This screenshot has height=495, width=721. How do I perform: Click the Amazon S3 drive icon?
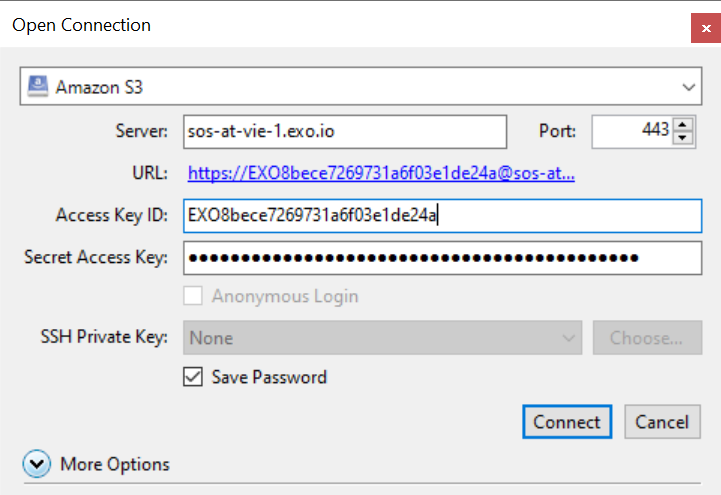click(38, 86)
